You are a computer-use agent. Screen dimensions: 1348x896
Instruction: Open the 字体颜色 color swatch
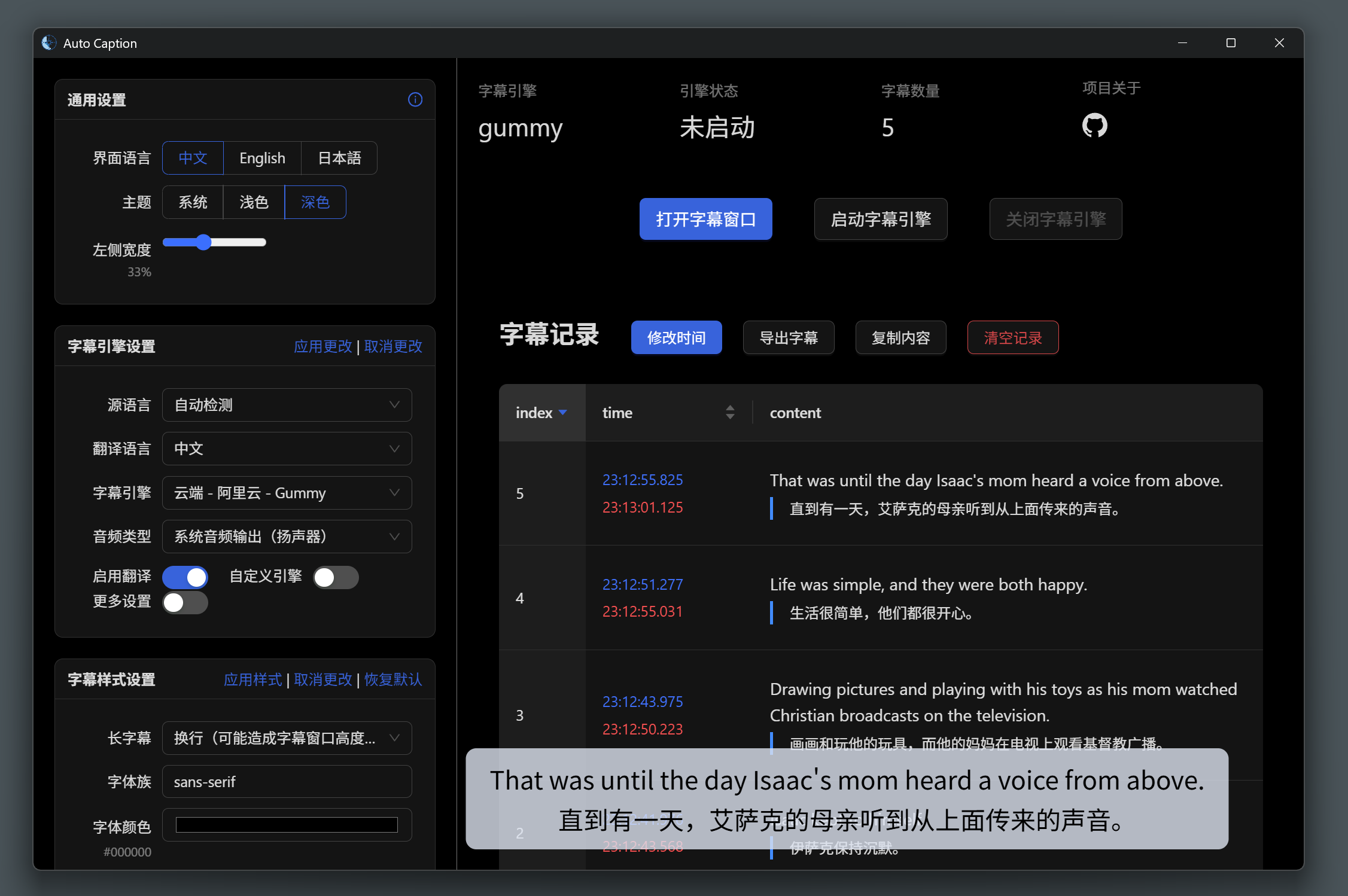pos(287,825)
